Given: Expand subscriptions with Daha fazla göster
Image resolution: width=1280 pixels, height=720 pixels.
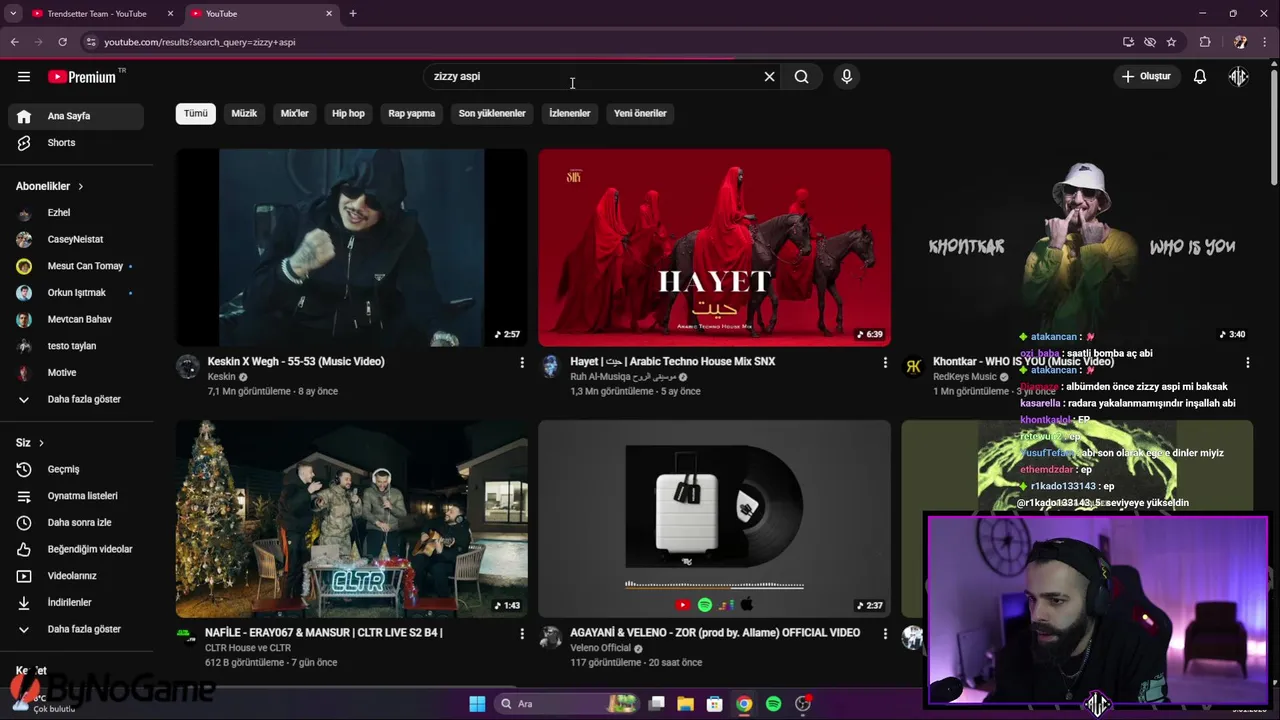Looking at the screenshot, I should point(76,399).
